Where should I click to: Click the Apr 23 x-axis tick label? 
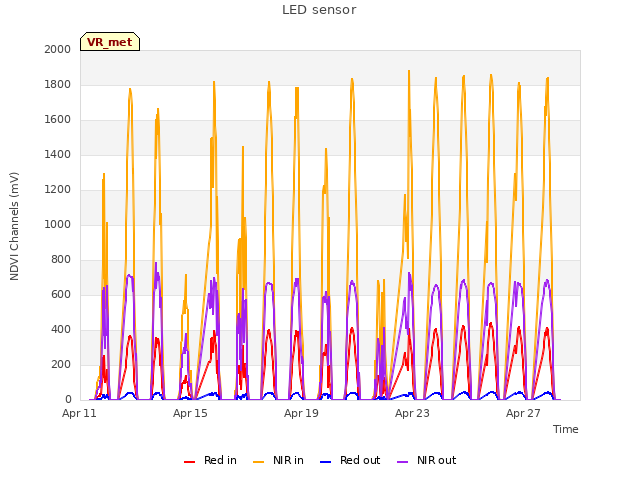coord(412,413)
